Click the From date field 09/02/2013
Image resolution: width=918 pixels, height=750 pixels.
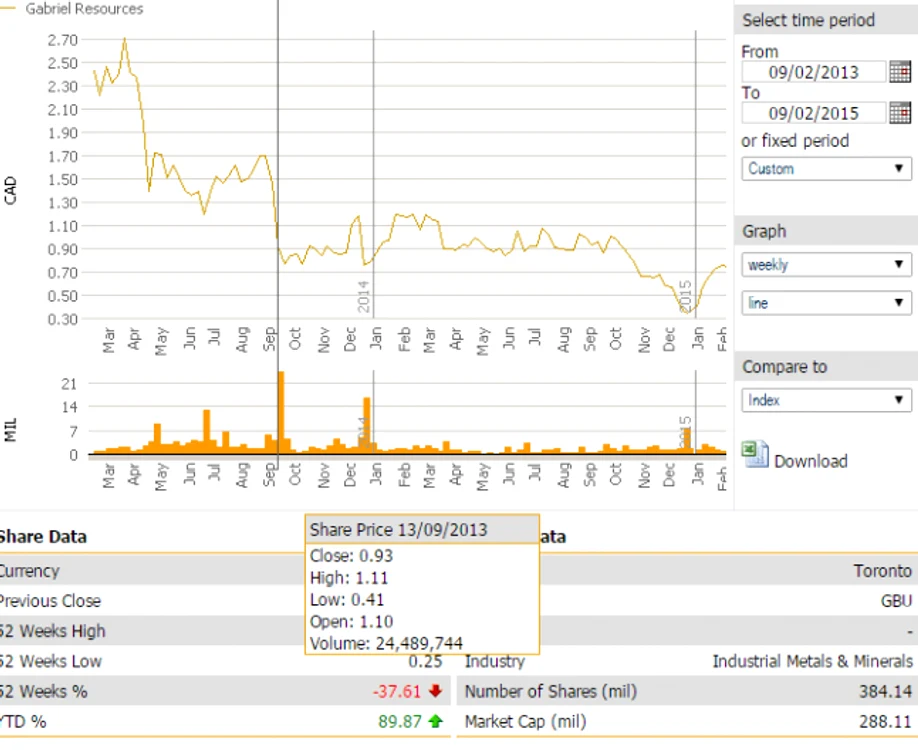pyautogui.click(x=814, y=72)
